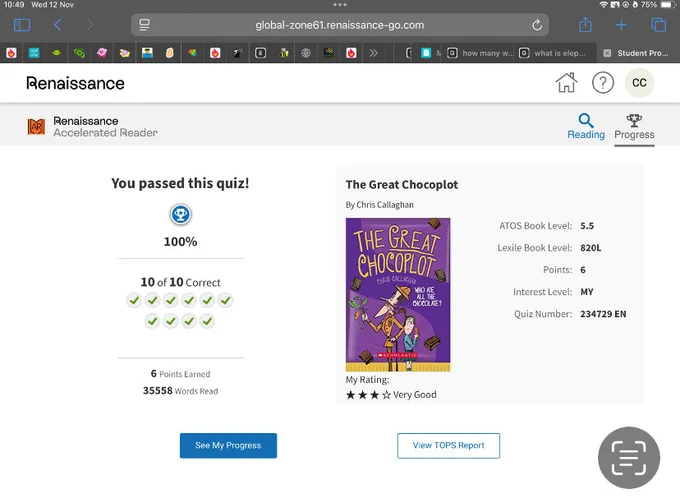Open the Progress trophy tab
Image resolution: width=680 pixels, height=503 pixels.
pyautogui.click(x=634, y=127)
